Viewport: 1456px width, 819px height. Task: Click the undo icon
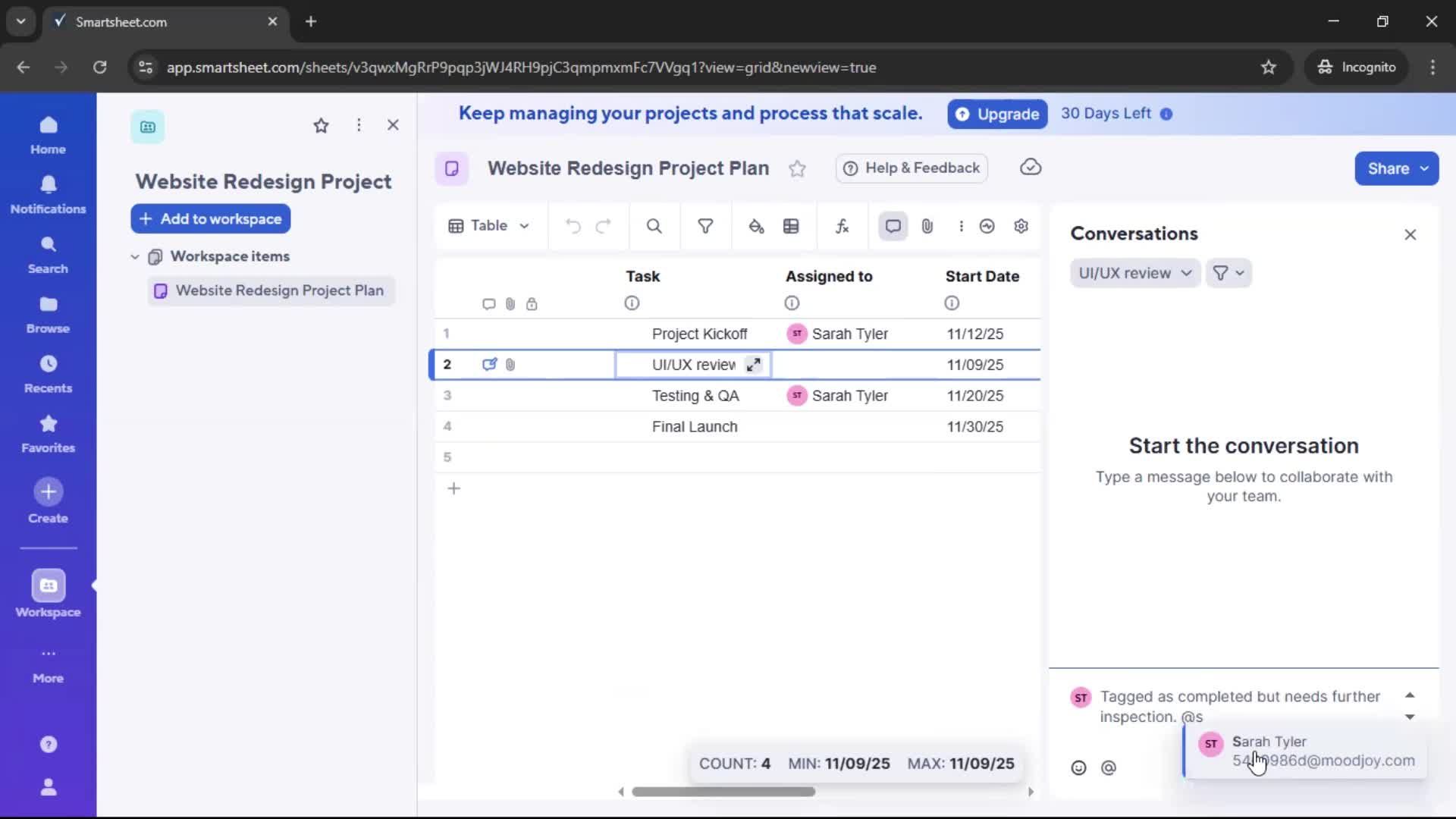(x=573, y=226)
